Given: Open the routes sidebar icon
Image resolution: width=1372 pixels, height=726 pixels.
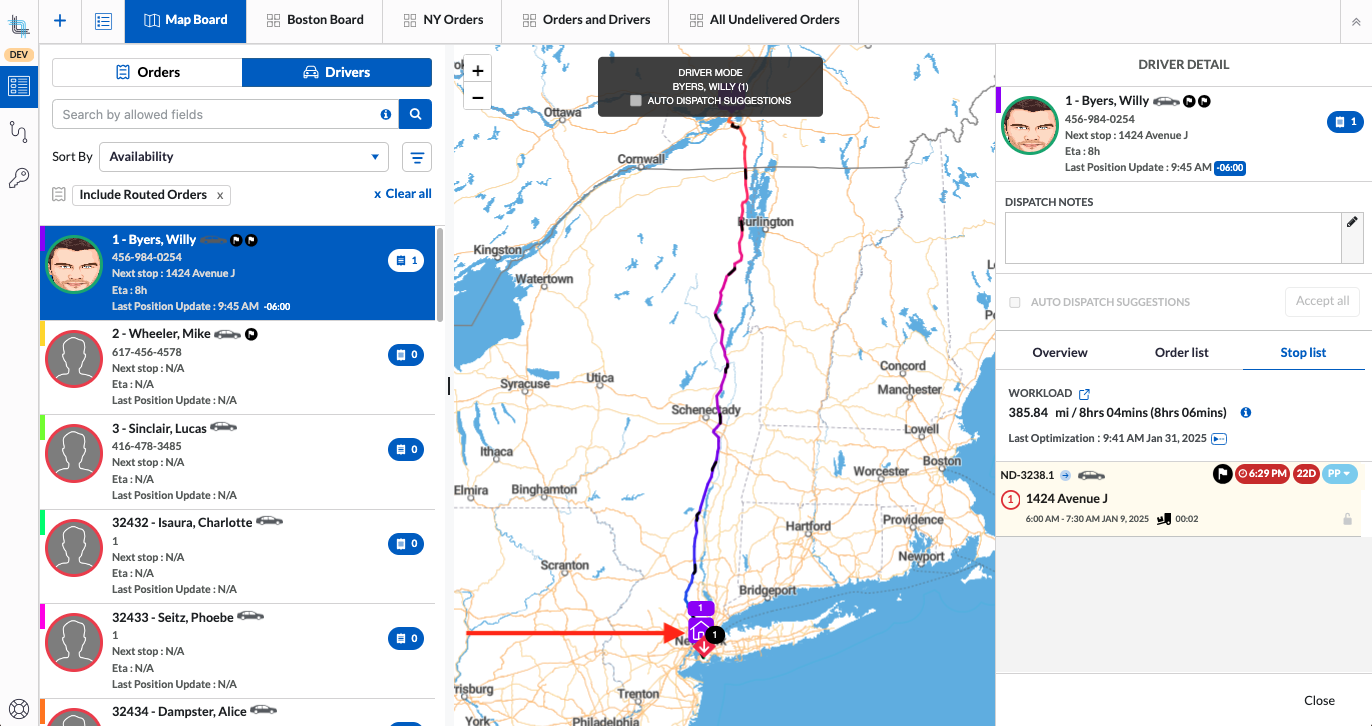Looking at the screenshot, I should (x=18, y=131).
